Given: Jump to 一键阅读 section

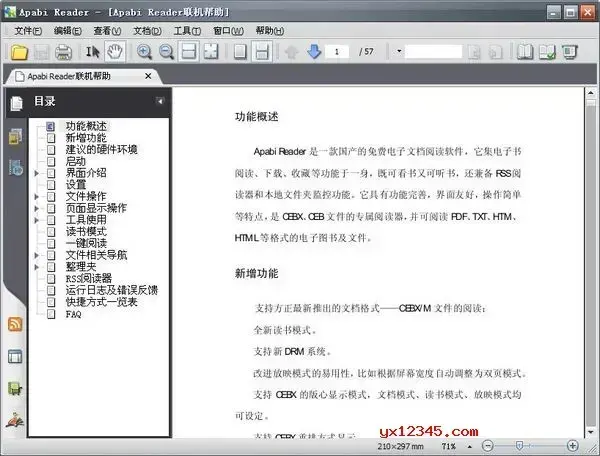Looking at the screenshot, I should [x=86, y=243].
